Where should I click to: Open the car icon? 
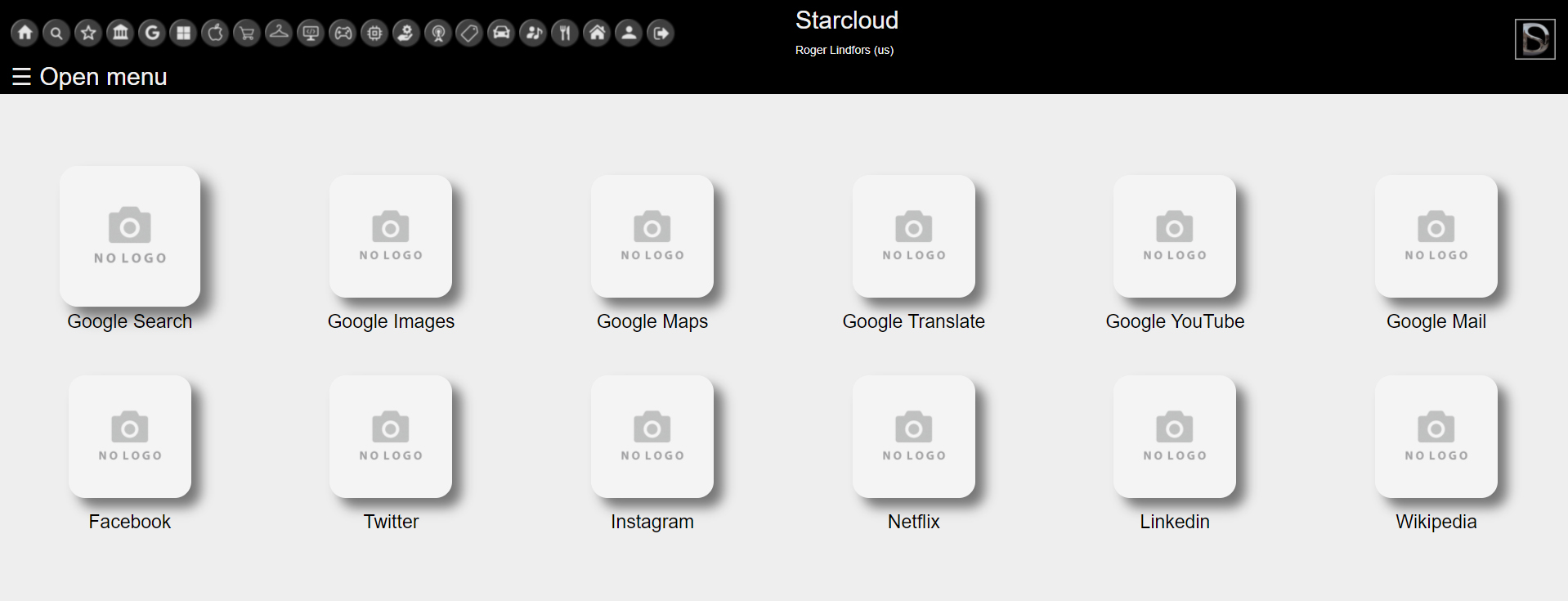501,34
